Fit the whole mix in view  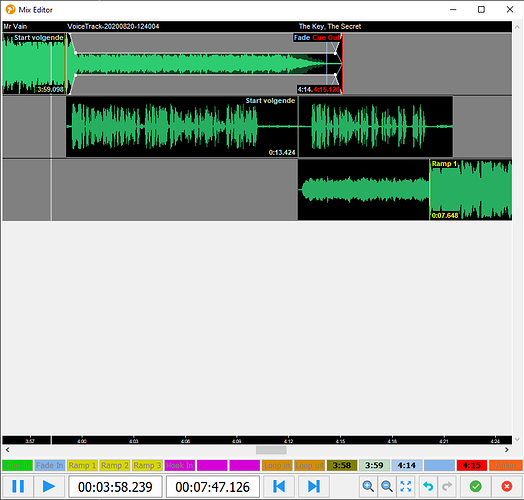(x=405, y=486)
